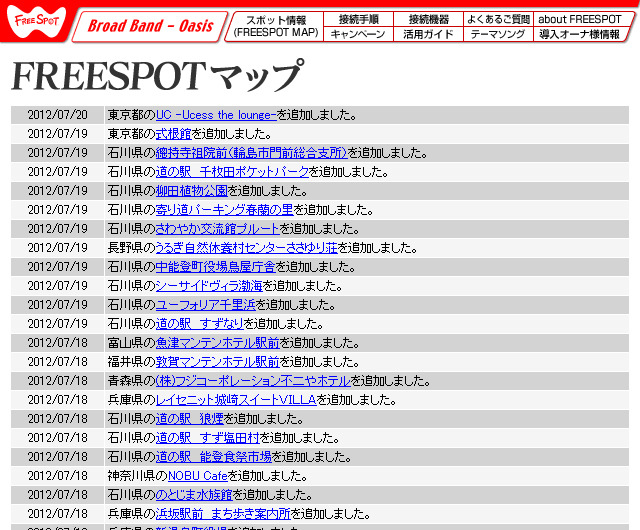Open the Broad Band - Oasis banner

(x=150, y=26)
